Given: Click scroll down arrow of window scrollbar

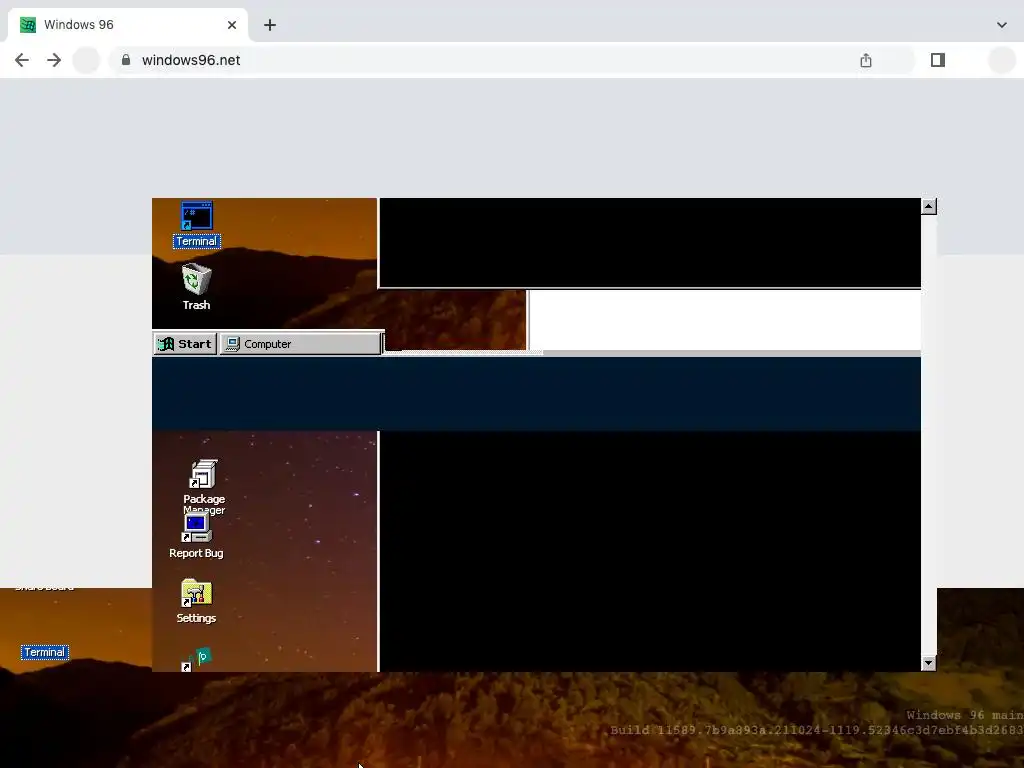Looking at the screenshot, I should point(929,664).
